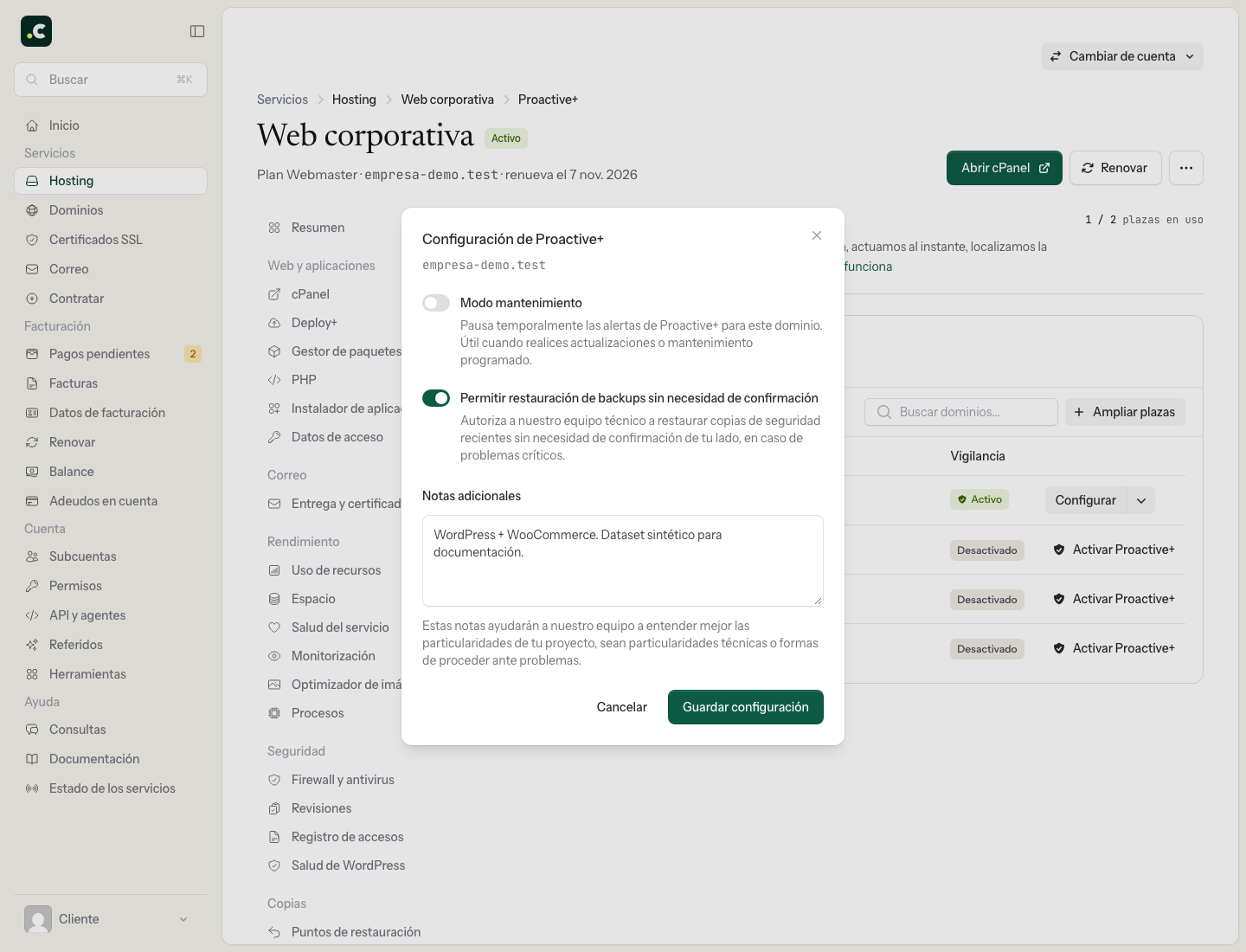
Task: Click the Inicio home icon
Action: (32, 125)
